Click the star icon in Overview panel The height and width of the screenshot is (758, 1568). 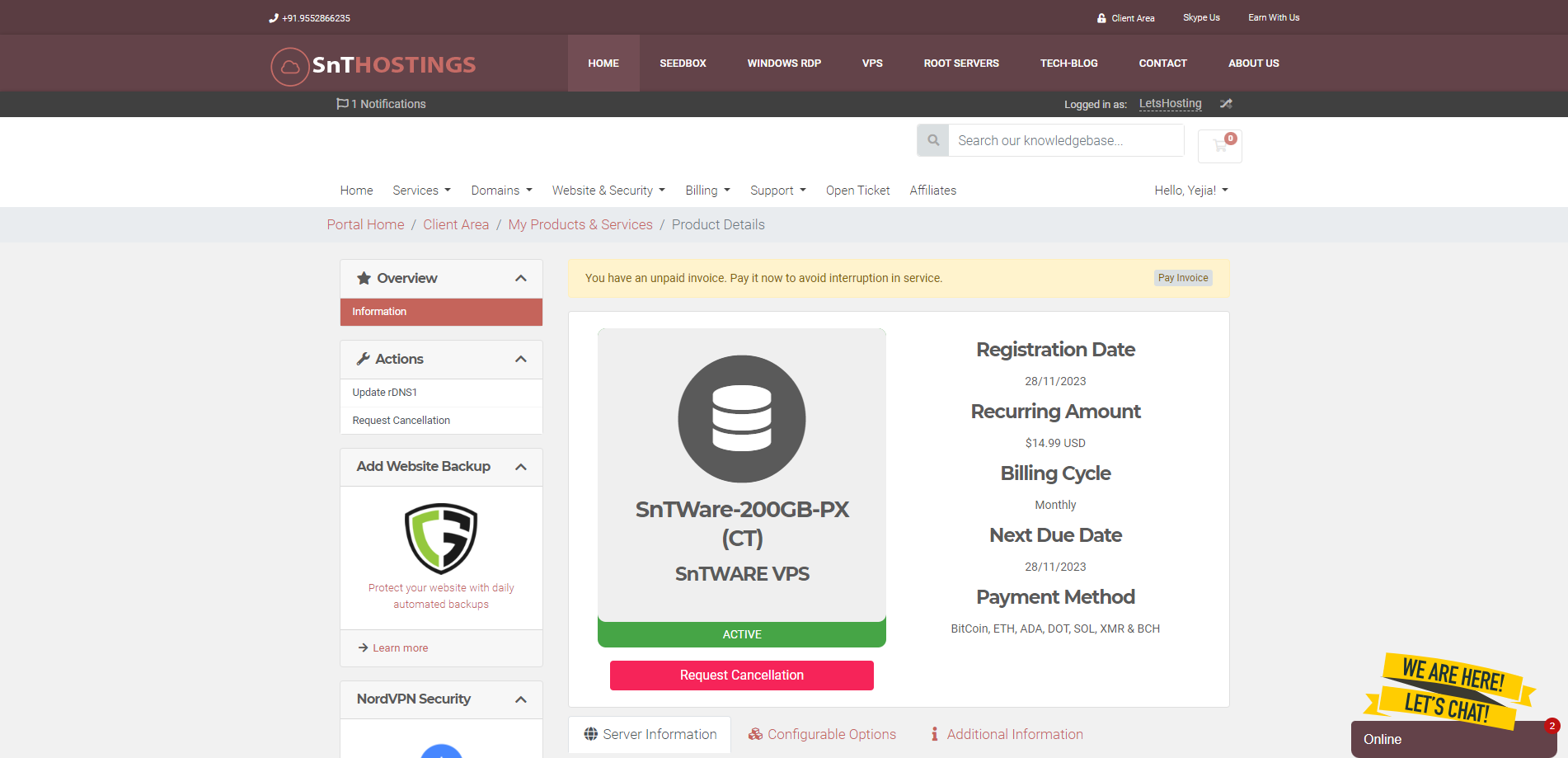click(x=364, y=279)
